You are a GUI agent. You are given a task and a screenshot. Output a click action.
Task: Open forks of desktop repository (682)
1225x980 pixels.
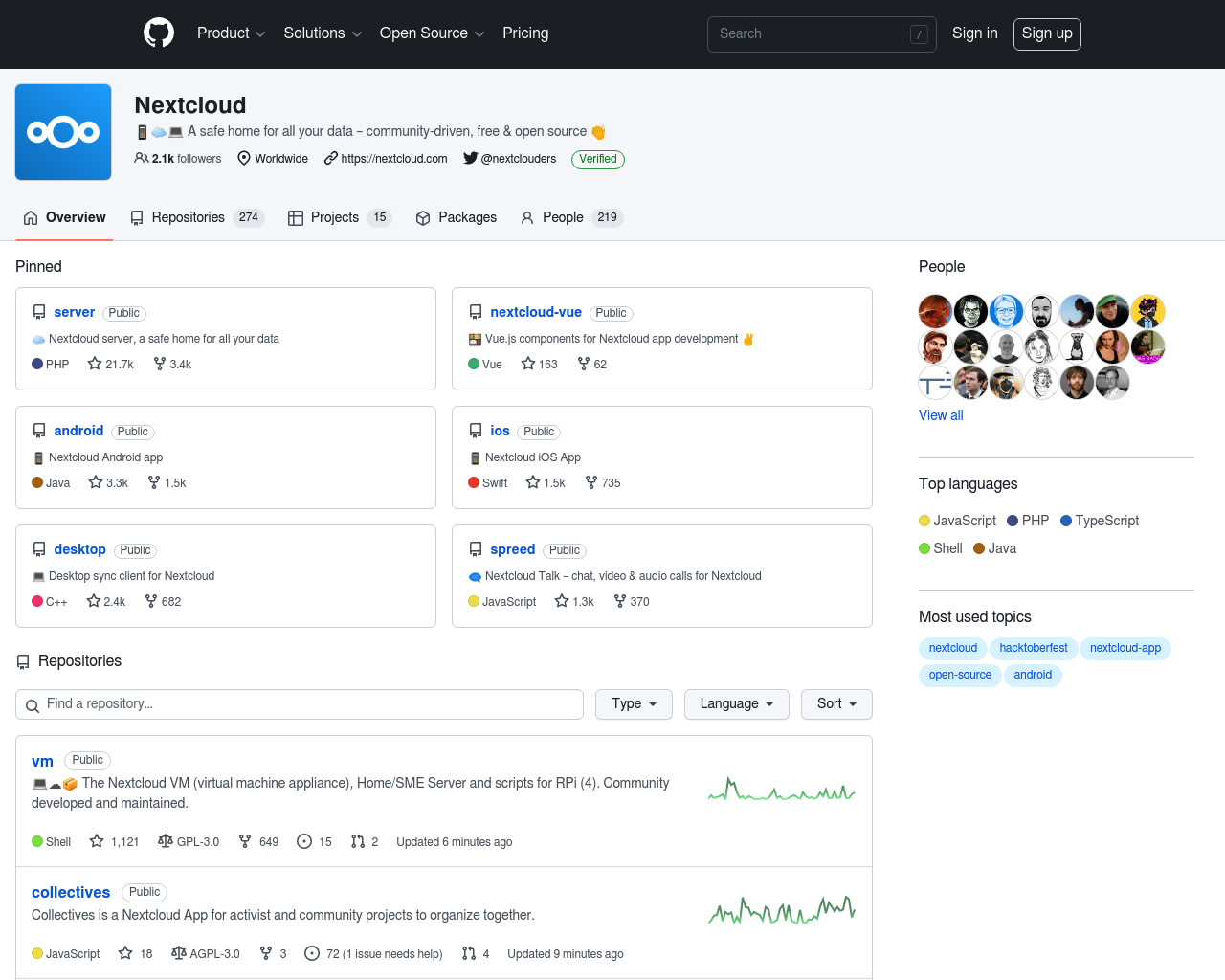pos(163,602)
